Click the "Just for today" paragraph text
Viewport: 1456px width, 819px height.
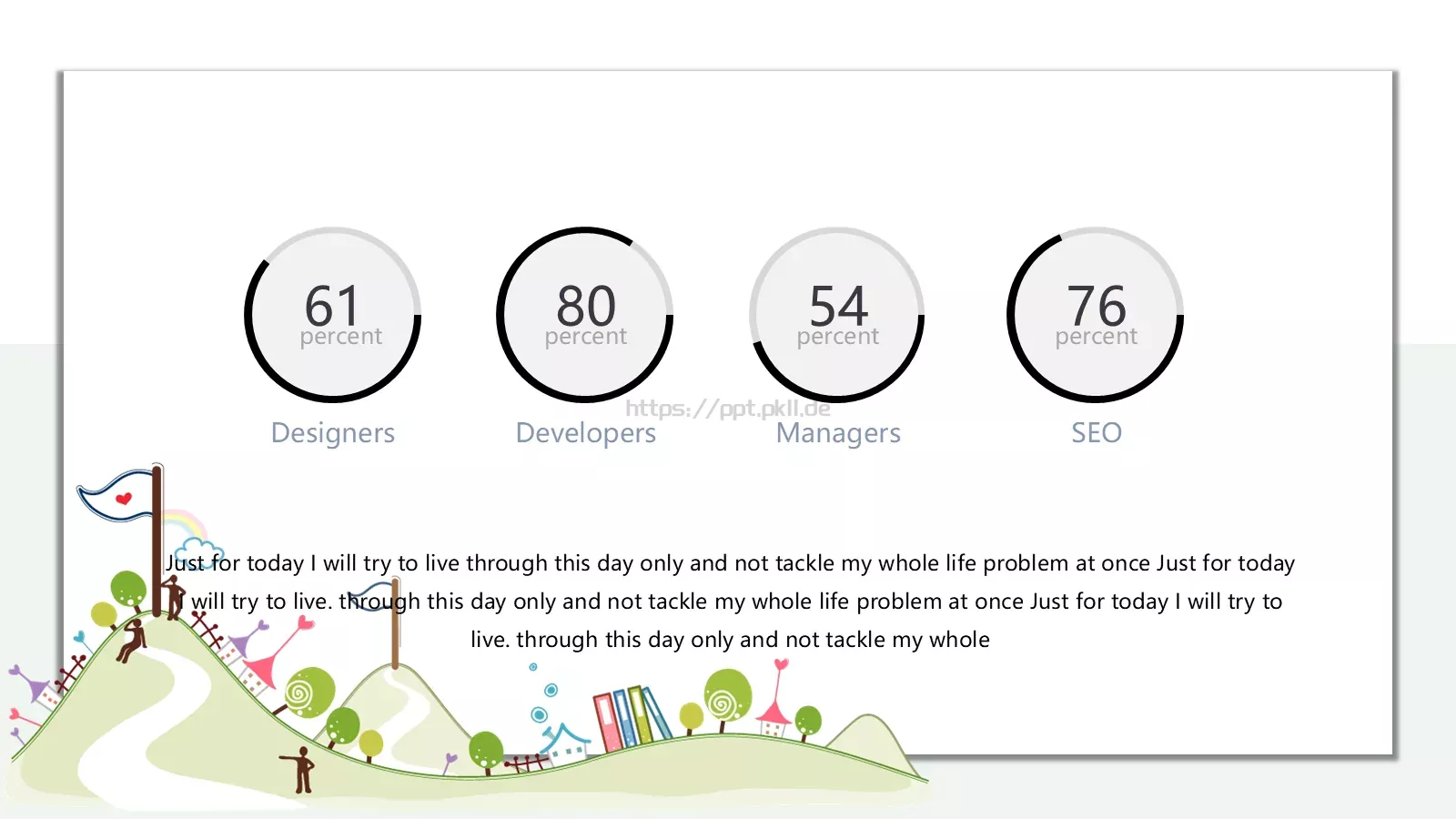[x=730, y=601]
